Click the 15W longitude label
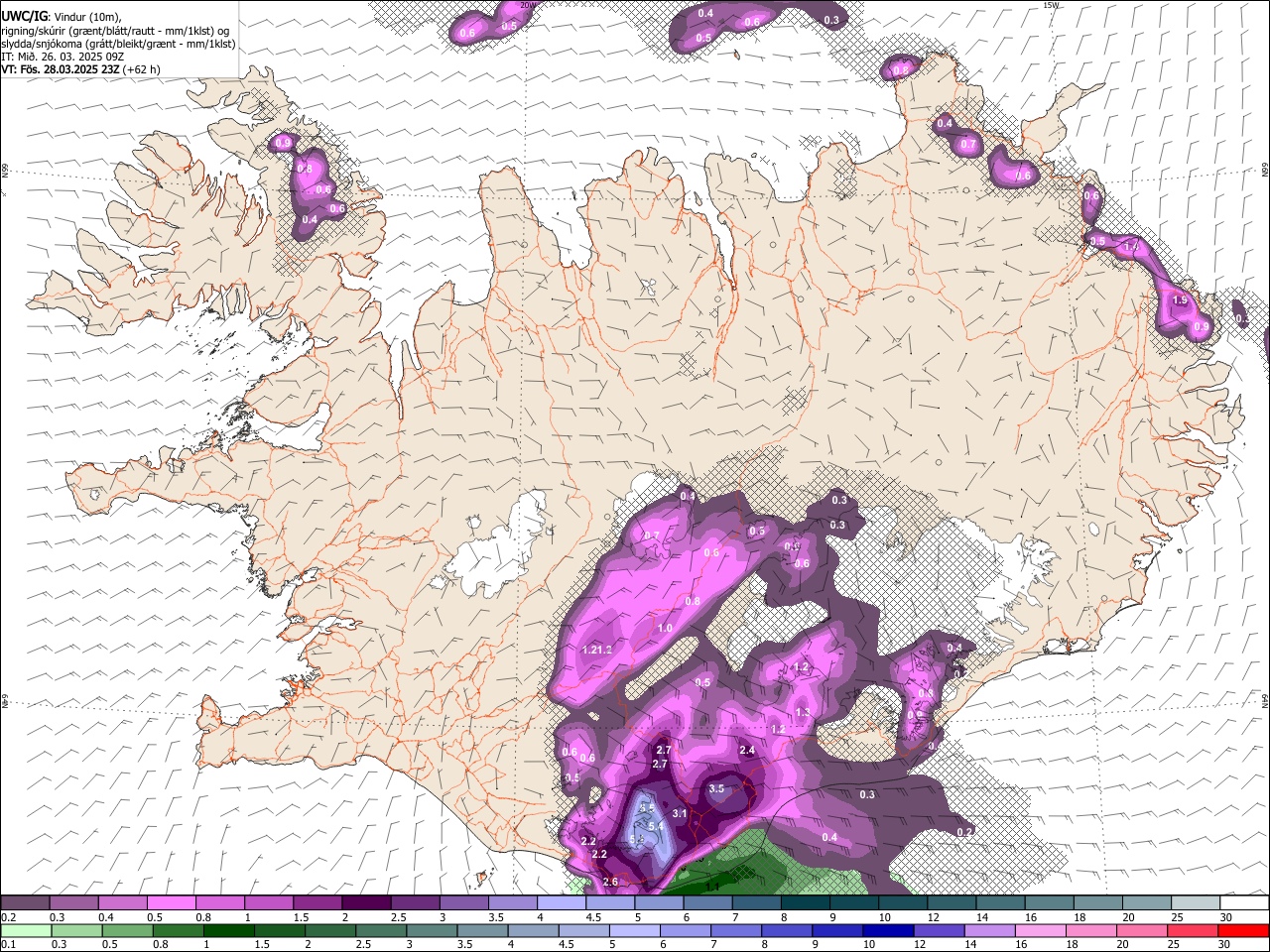 tap(1051, 5)
